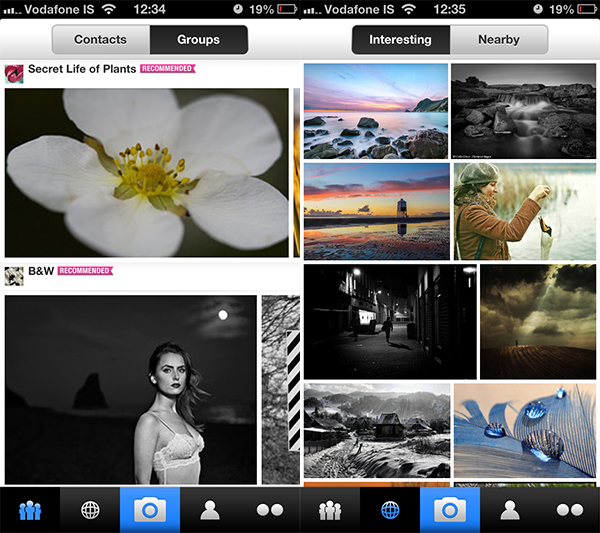Switch to the Contacts tab
The height and width of the screenshot is (533, 600).
point(100,40)
